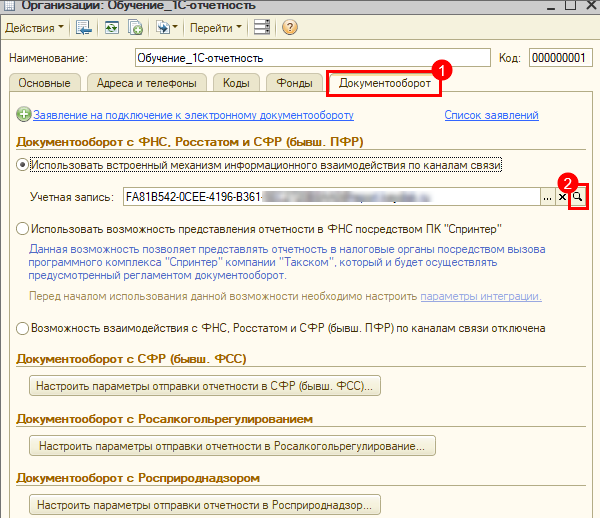Viewport: 600px width, 518px height.
Task: Select the option that disables channel interaction
Action: (23, 327)
